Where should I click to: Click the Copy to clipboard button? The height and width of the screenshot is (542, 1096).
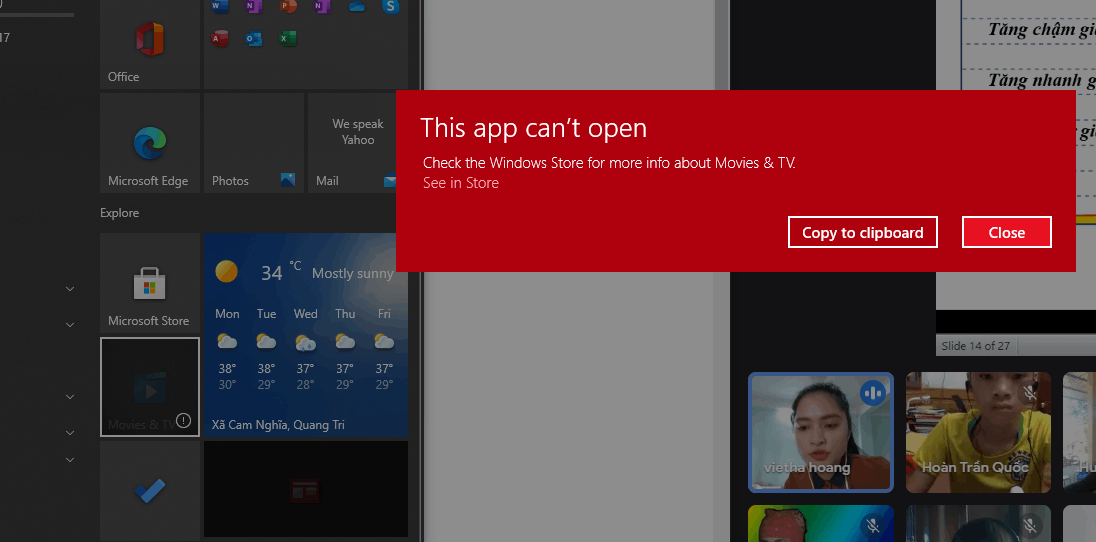point(863,232)
